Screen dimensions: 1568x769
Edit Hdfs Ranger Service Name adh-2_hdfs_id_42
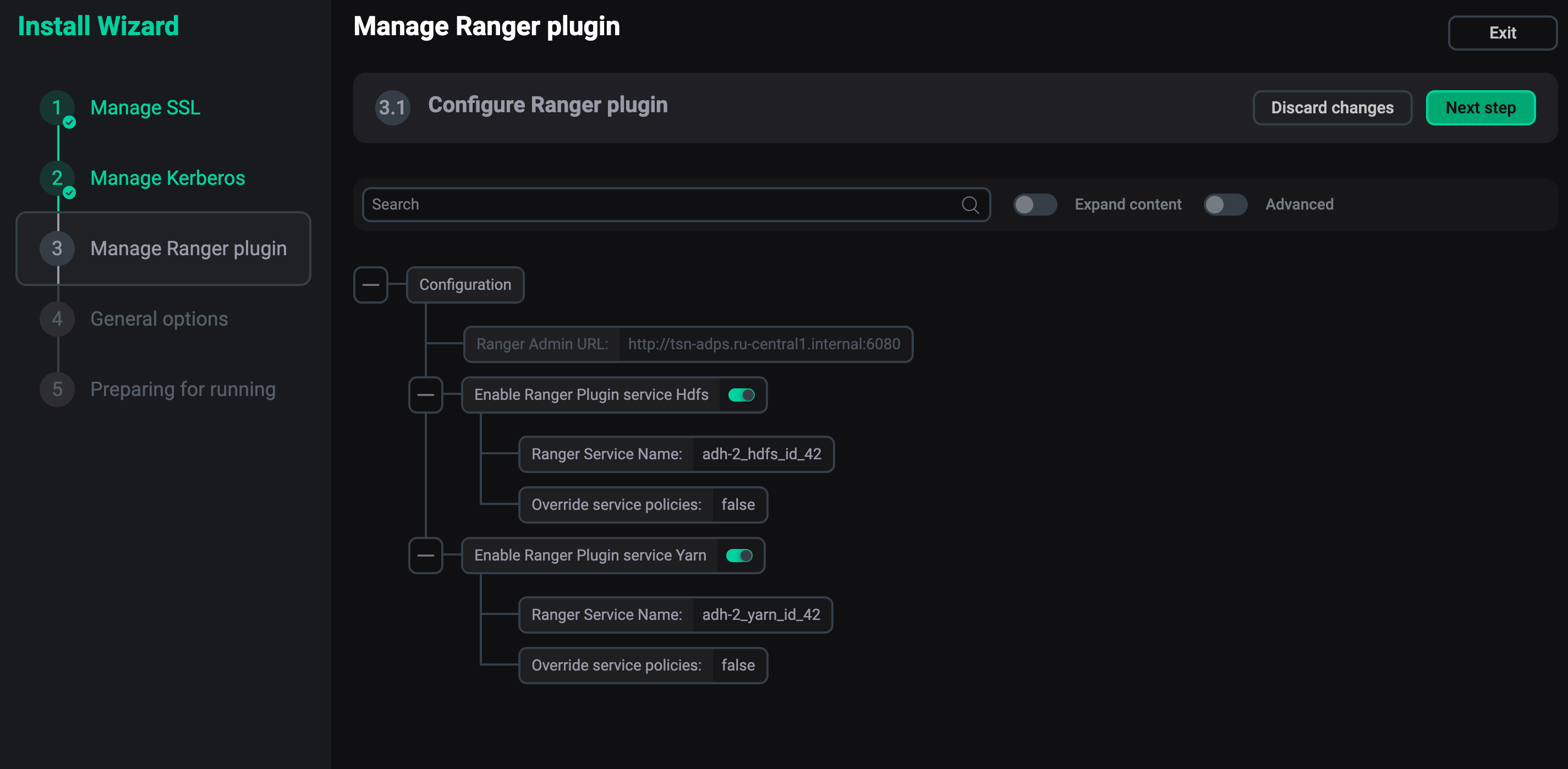pos(761,454)
